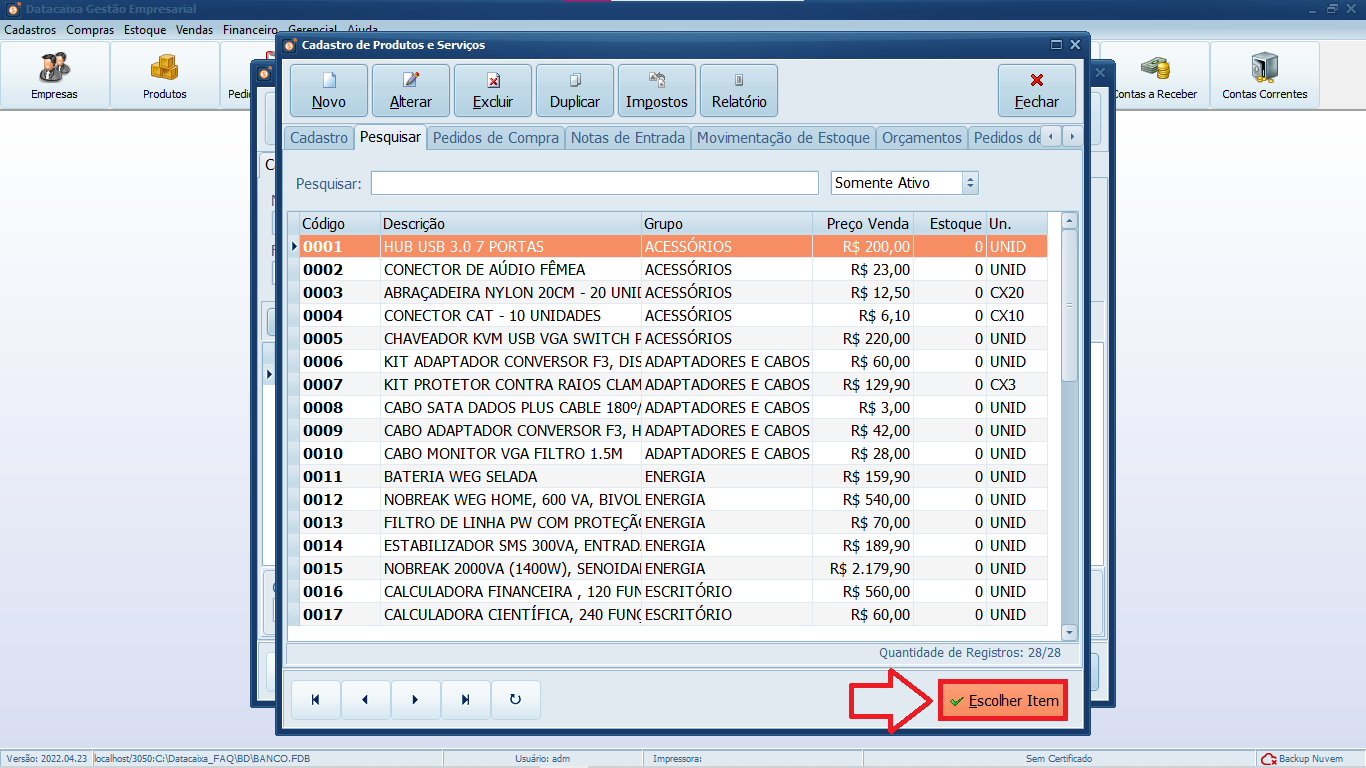Duplicate the product with Duplicar

pos(574,90)
